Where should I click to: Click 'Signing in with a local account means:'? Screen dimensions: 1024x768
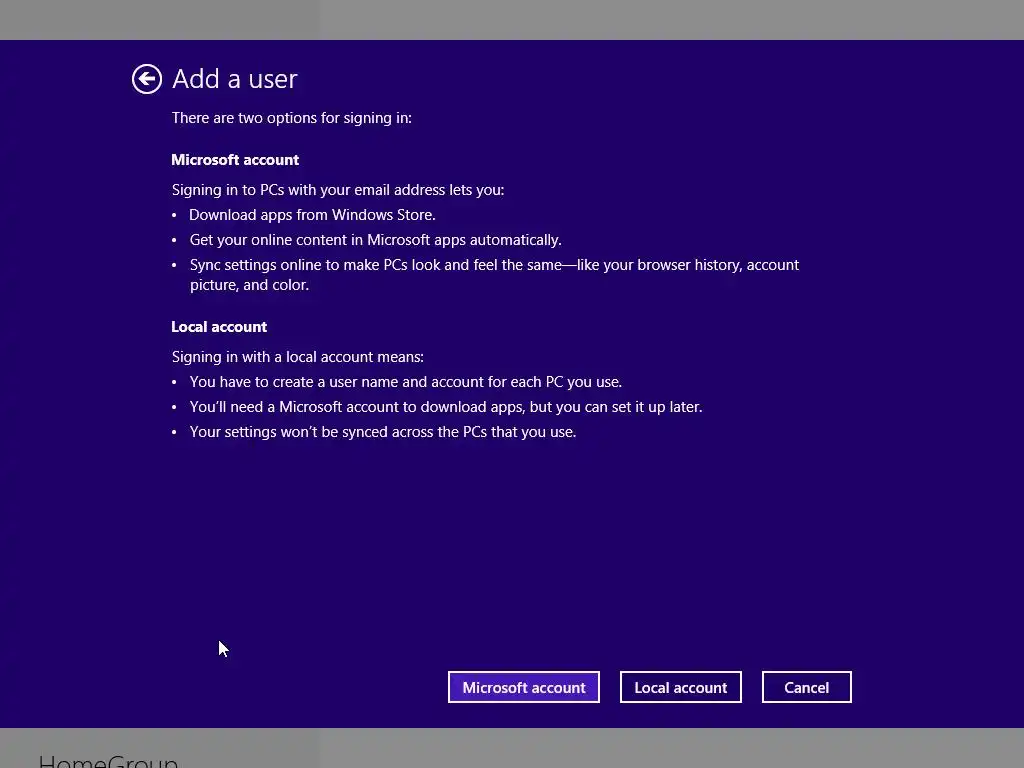[297, 357]
